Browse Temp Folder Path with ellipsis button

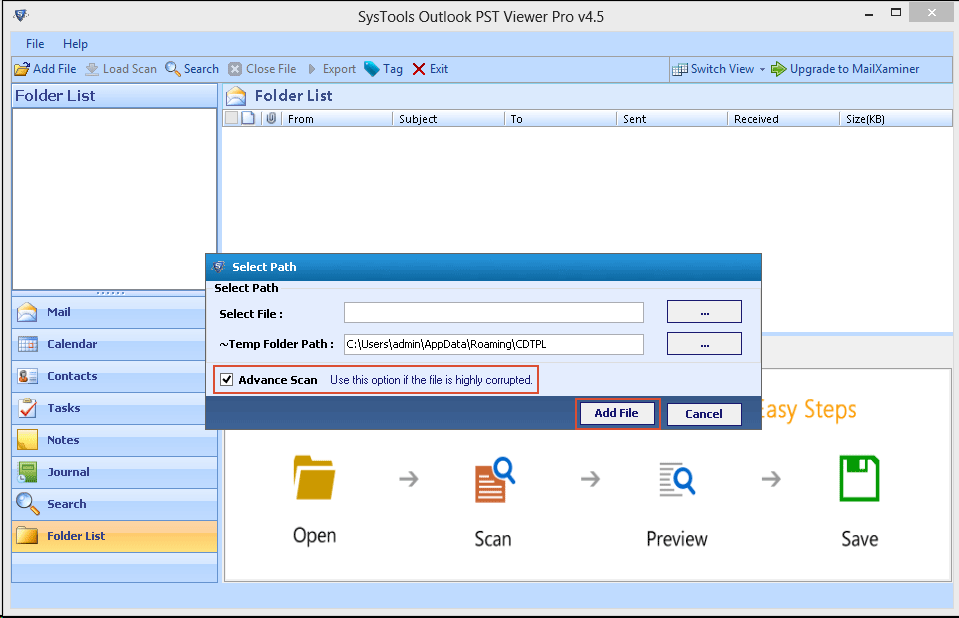coord(704,343)
